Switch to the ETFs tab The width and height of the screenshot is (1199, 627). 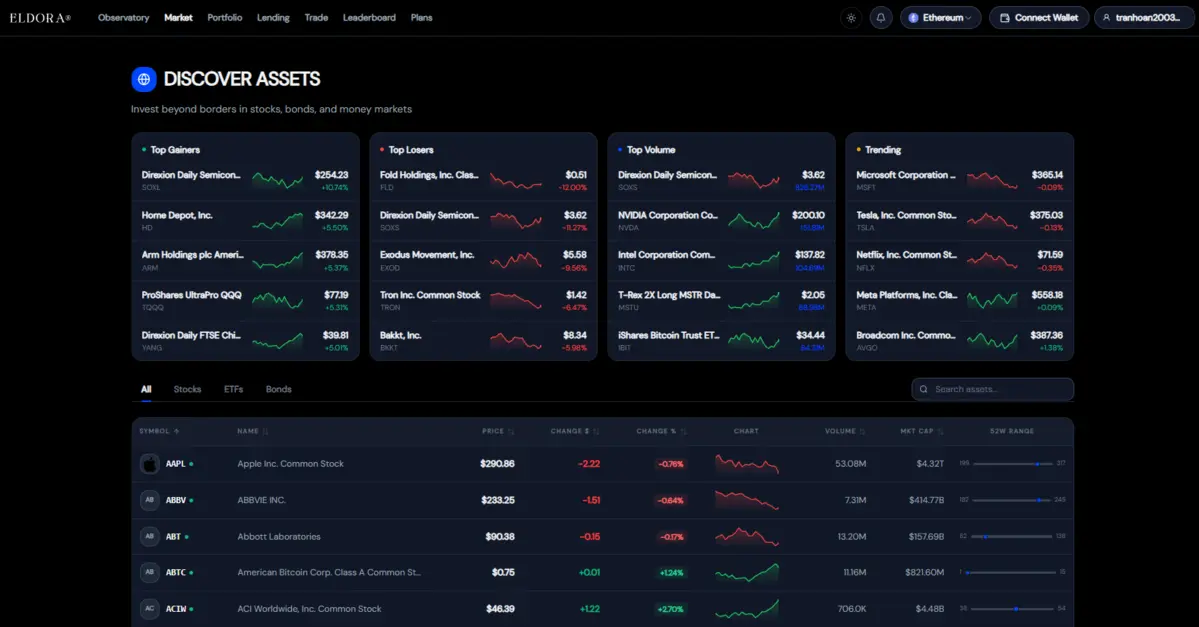pyautogui.click(x=233, y=389)
